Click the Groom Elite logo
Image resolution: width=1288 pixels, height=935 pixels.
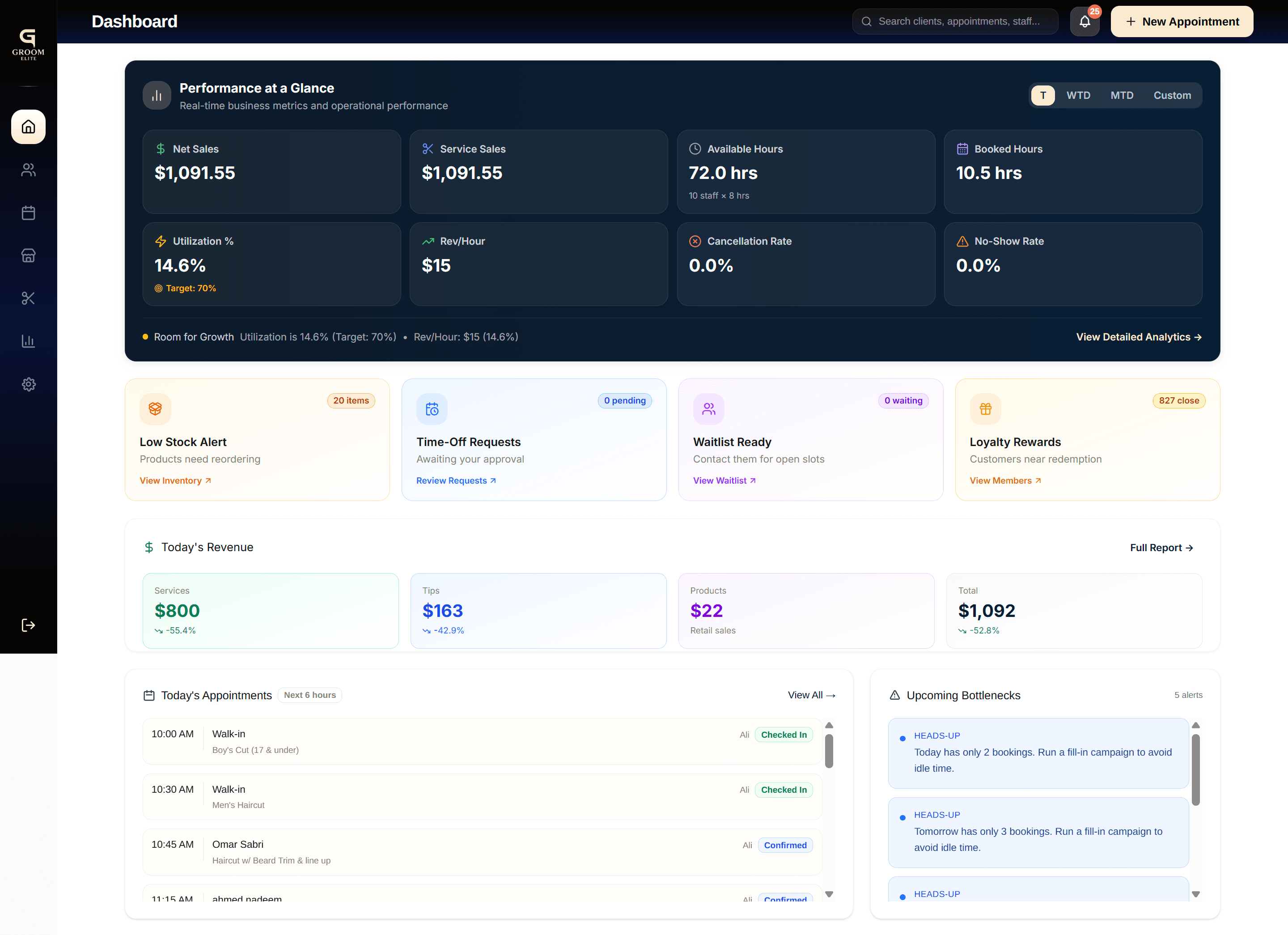(x=28, y=44)
